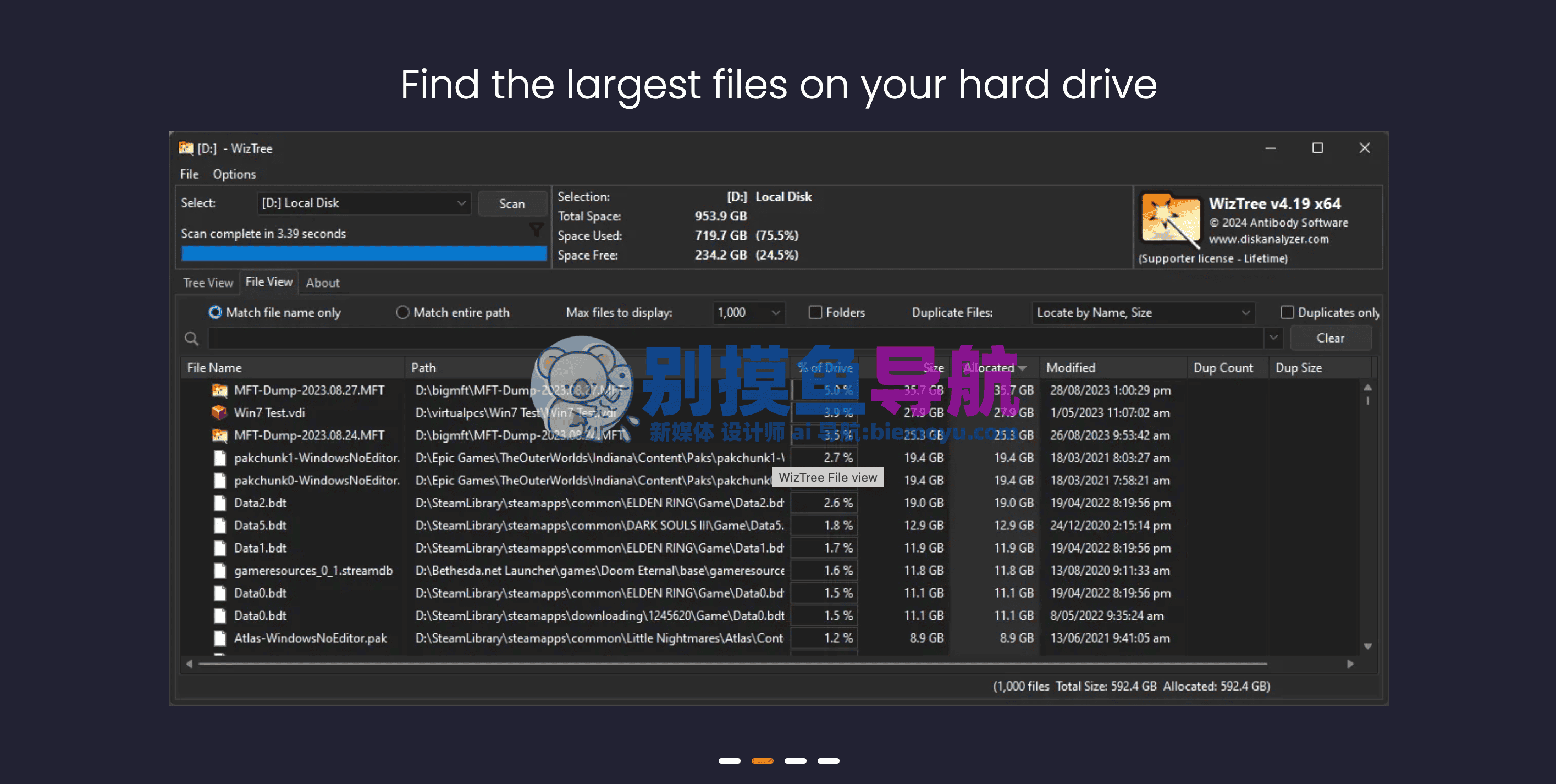The width and height of the screenshot is (1556, 784).
Task: Click the Data1.bdt file icon
Action: 220,548
